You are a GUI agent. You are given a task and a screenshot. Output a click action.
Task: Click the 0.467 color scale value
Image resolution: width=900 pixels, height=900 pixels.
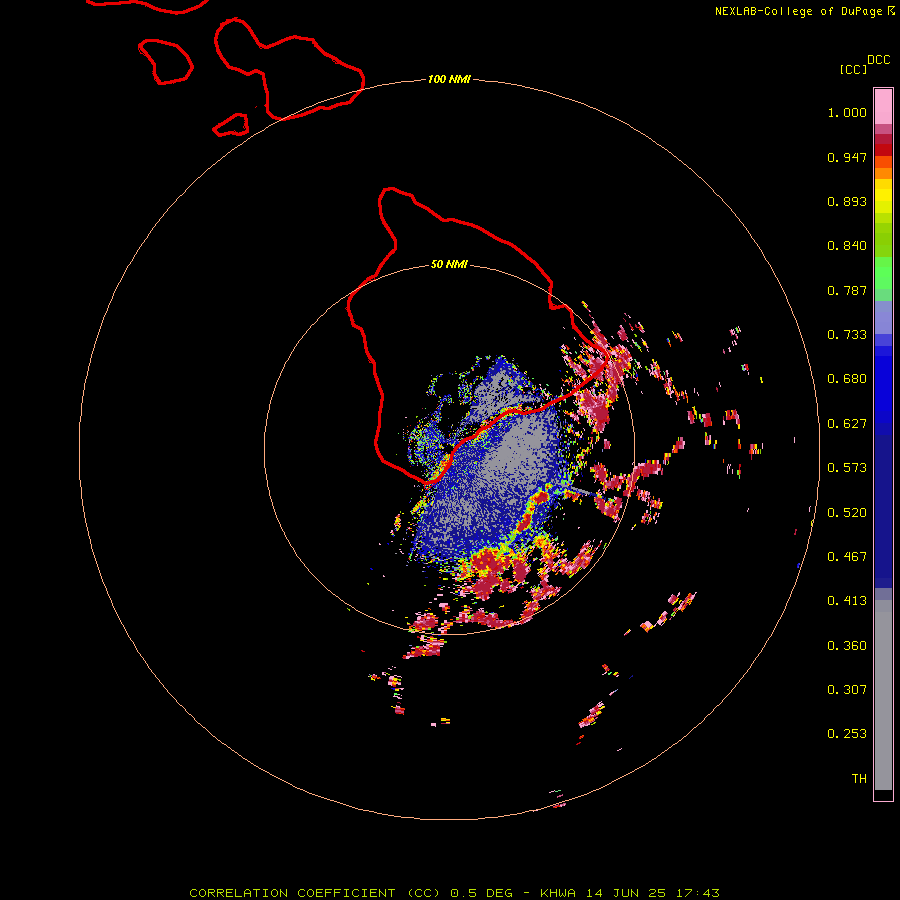click(847, 557)
